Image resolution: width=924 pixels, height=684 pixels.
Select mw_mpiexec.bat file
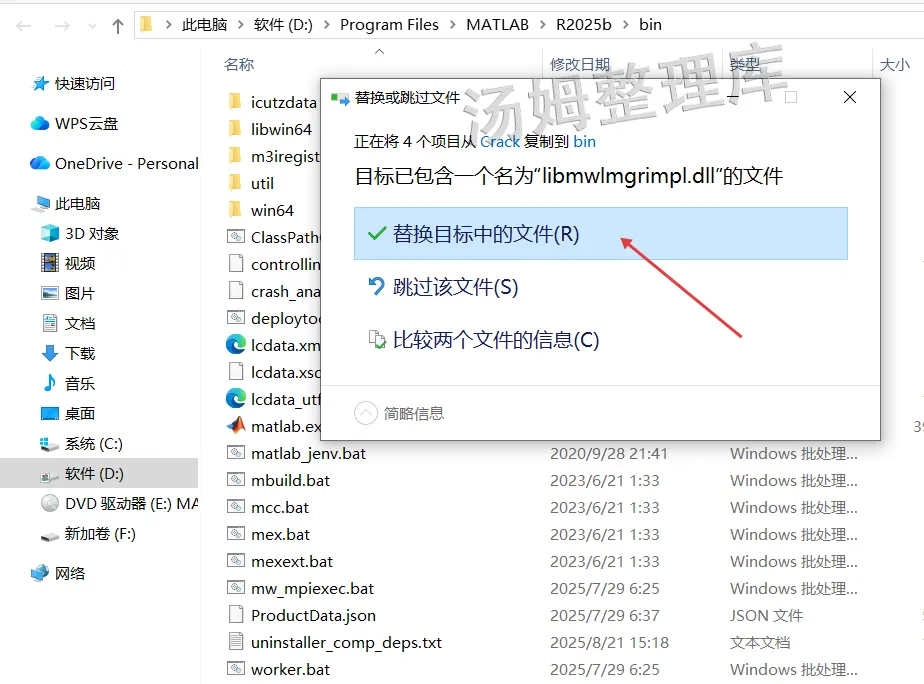pos(312,589)
